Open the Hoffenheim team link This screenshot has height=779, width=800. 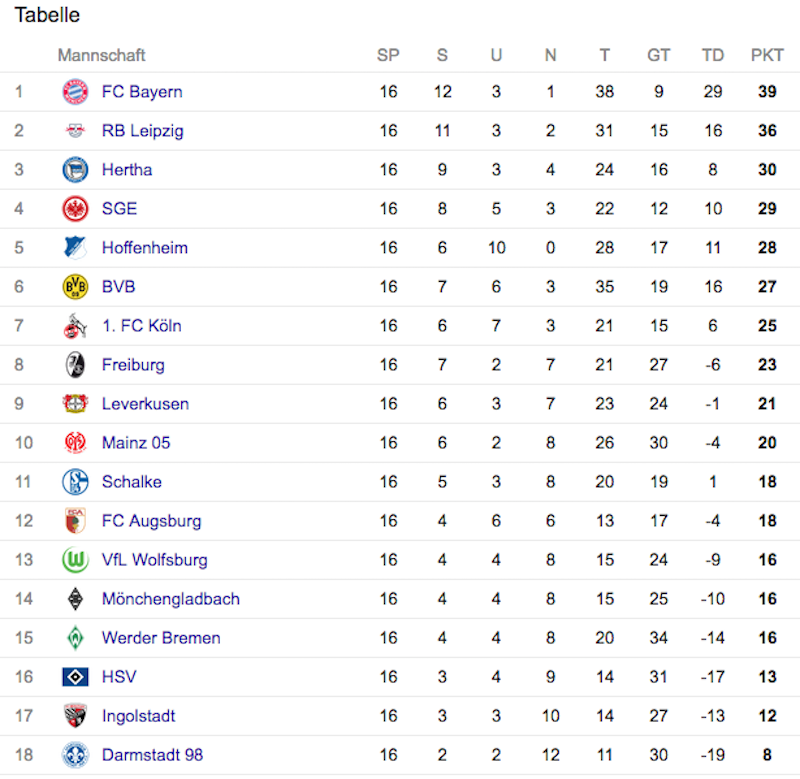tap(145, 248)
